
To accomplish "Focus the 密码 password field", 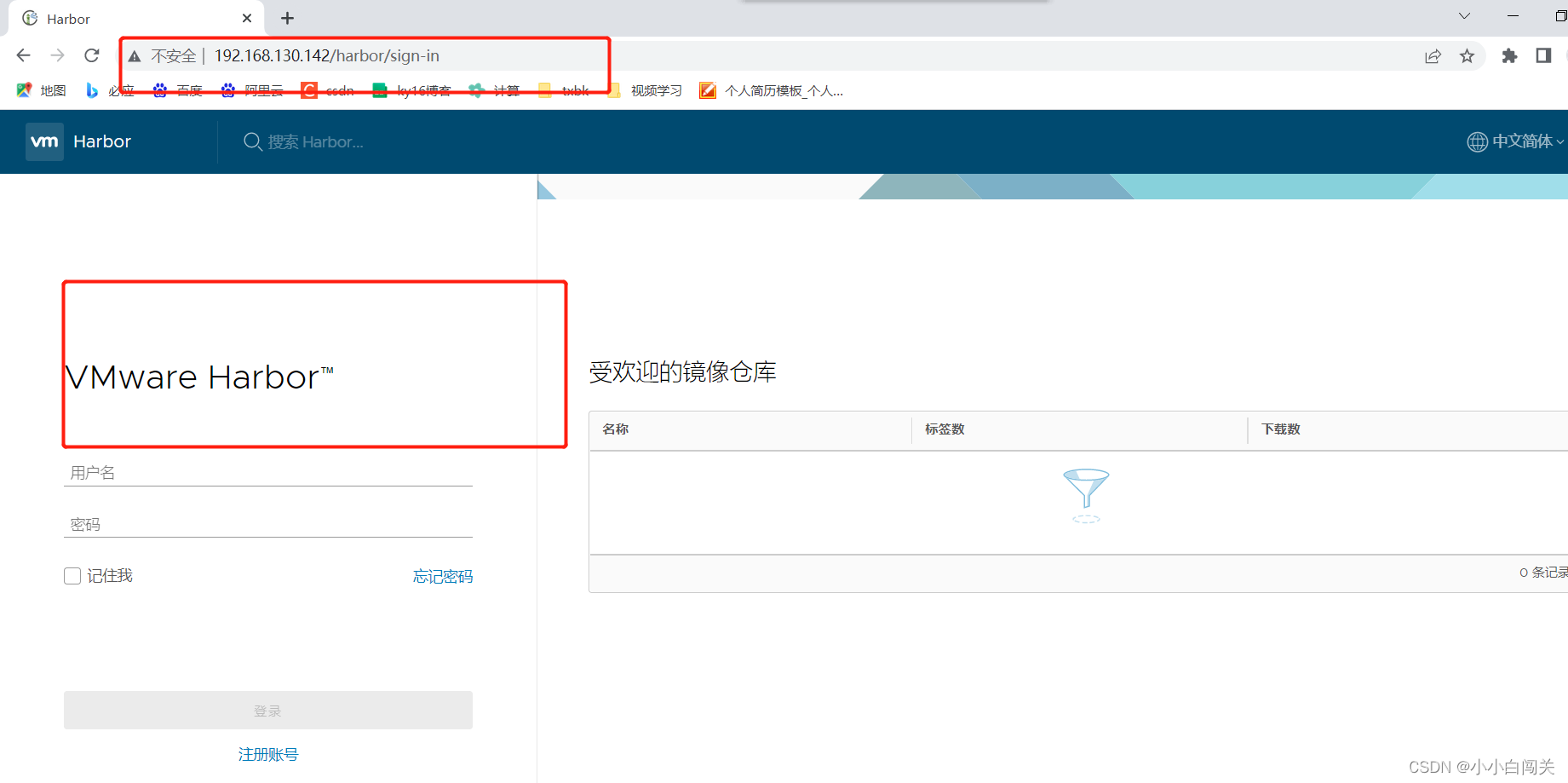I will tap(268, 524).
